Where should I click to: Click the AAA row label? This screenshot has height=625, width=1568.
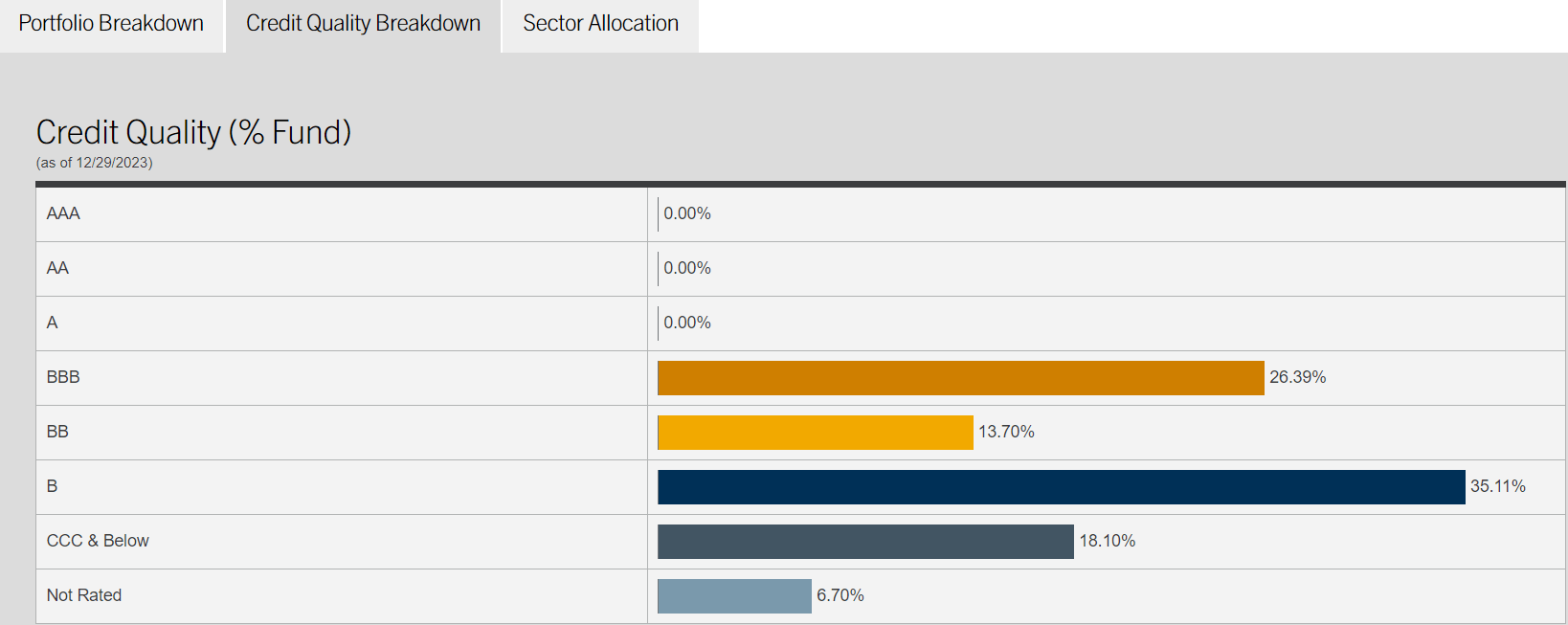63,213
